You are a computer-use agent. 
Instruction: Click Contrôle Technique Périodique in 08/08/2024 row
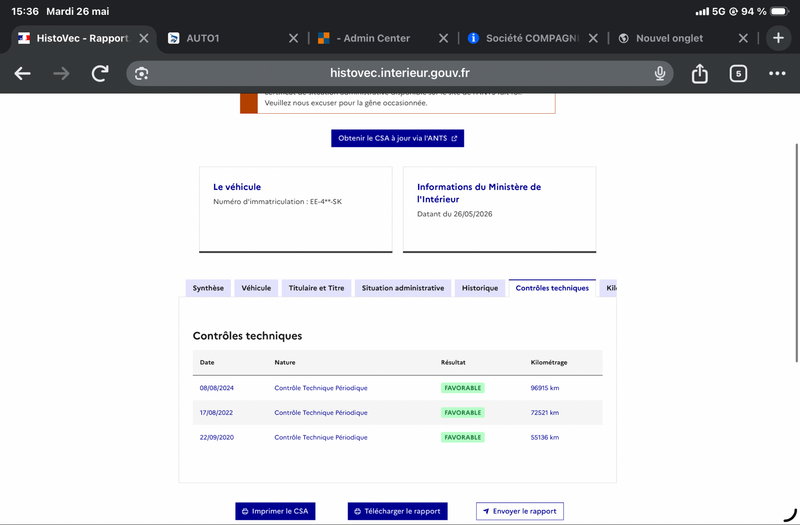click(321, 388)
